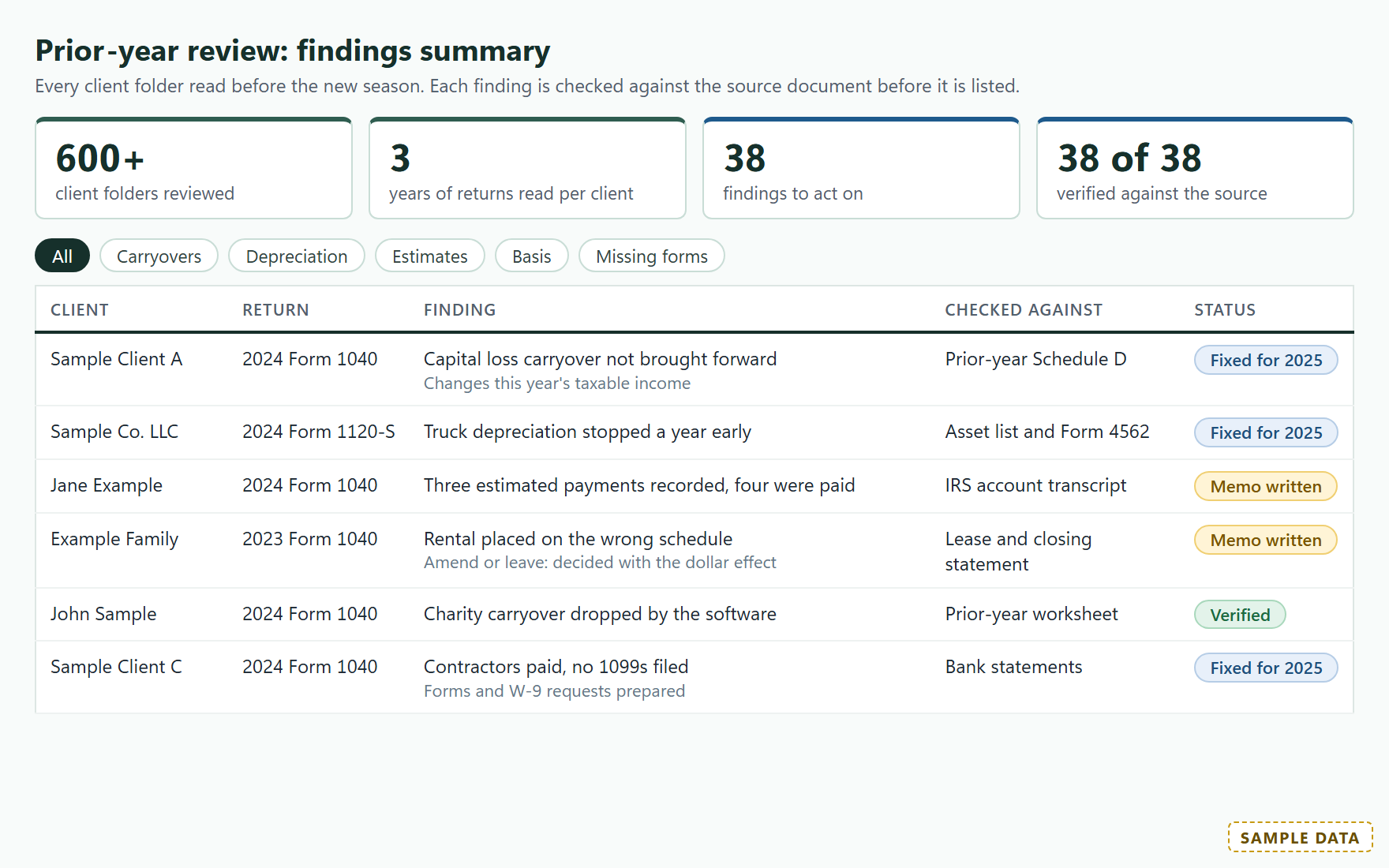Viewport: 1389px width, 868px height.
Task: Click the STATUS column header
Action: (1225, 310)
